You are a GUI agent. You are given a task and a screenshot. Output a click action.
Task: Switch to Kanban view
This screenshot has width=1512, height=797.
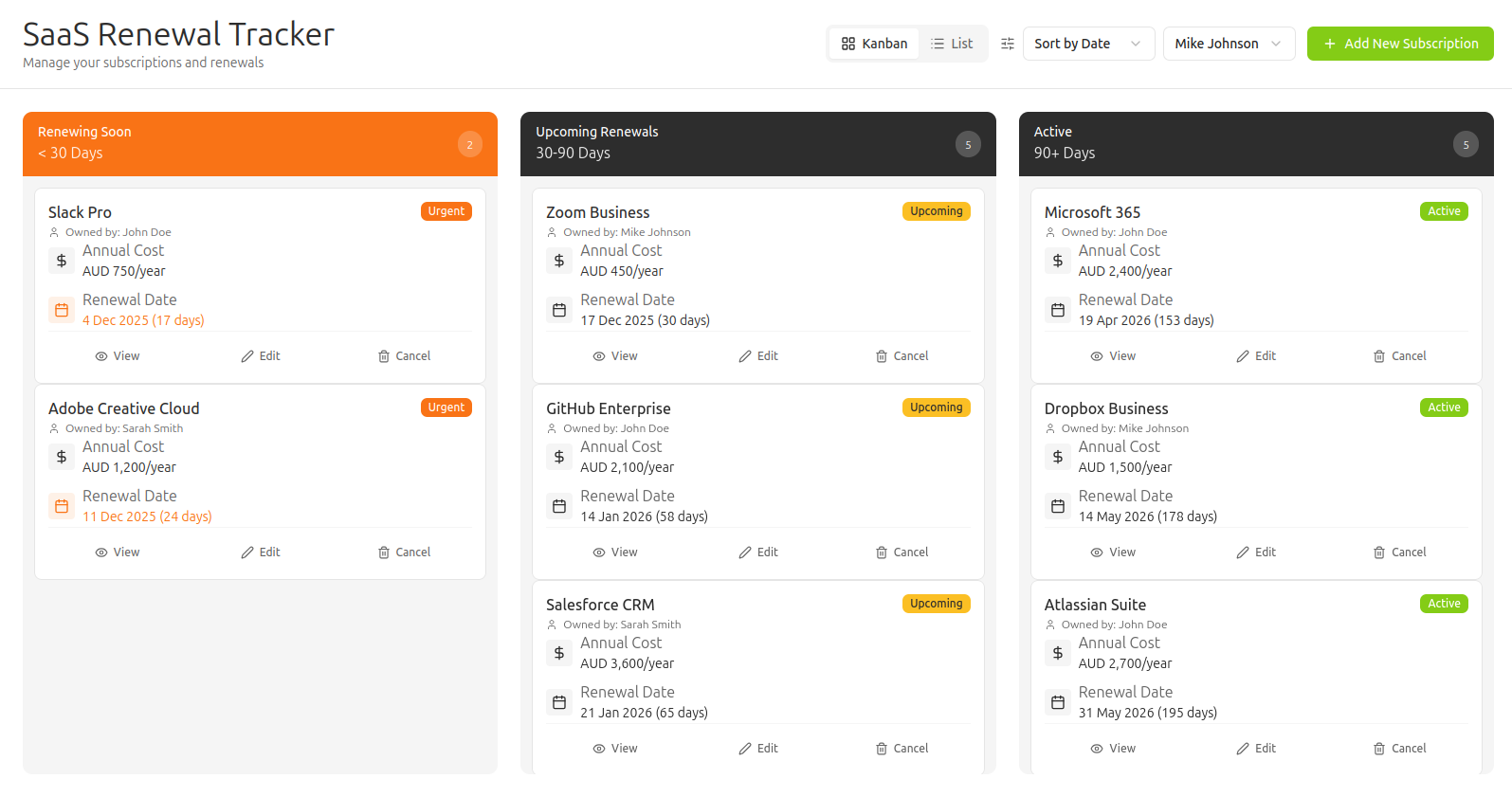click(874, 44)
